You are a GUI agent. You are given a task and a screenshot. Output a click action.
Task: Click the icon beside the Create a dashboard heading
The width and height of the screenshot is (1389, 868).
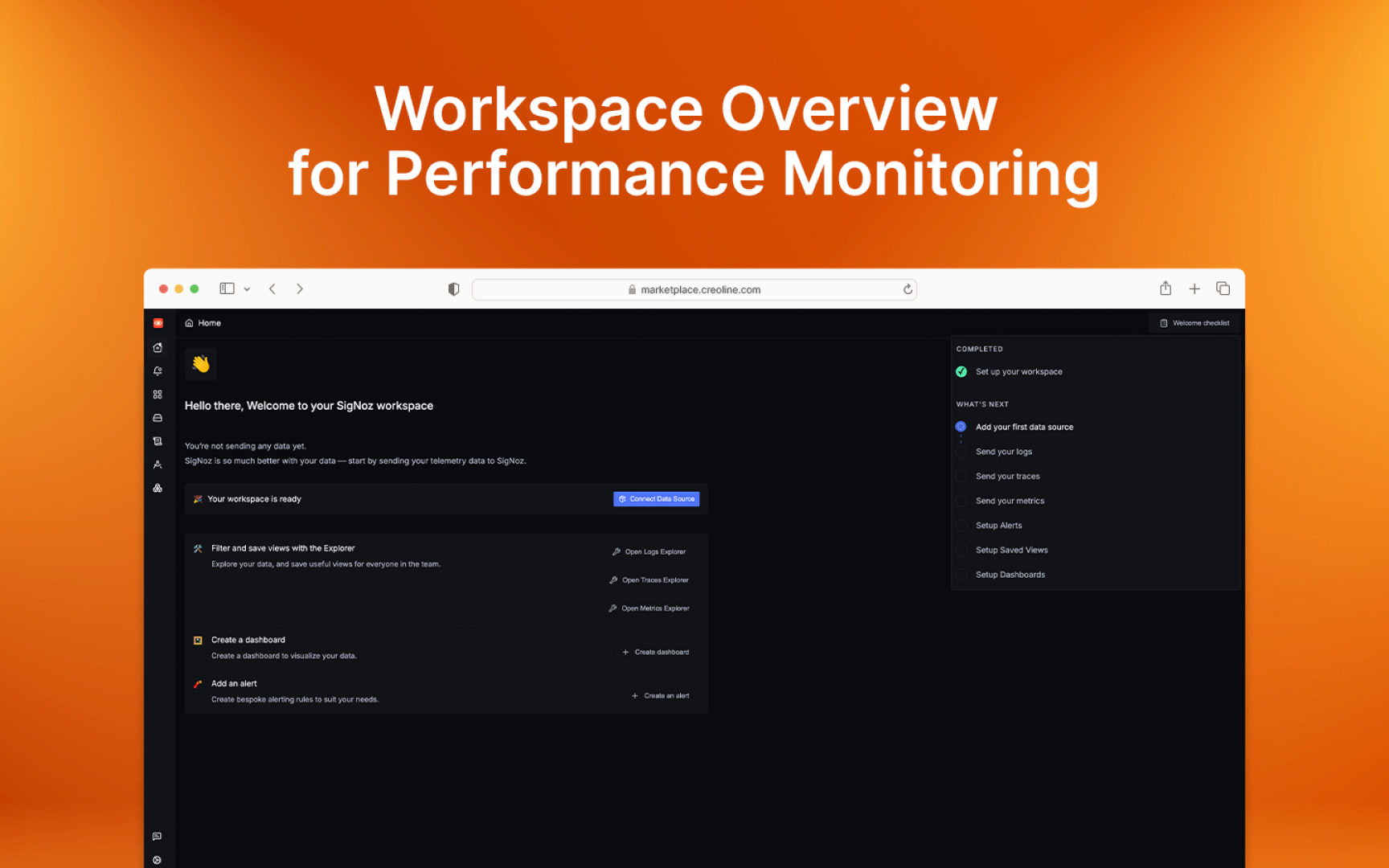(198, 641)
